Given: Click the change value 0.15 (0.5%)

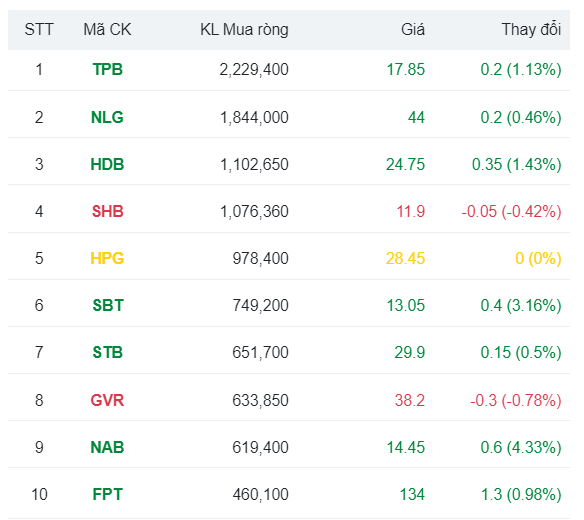Looking at the screenshot, I should click(521, 352).
